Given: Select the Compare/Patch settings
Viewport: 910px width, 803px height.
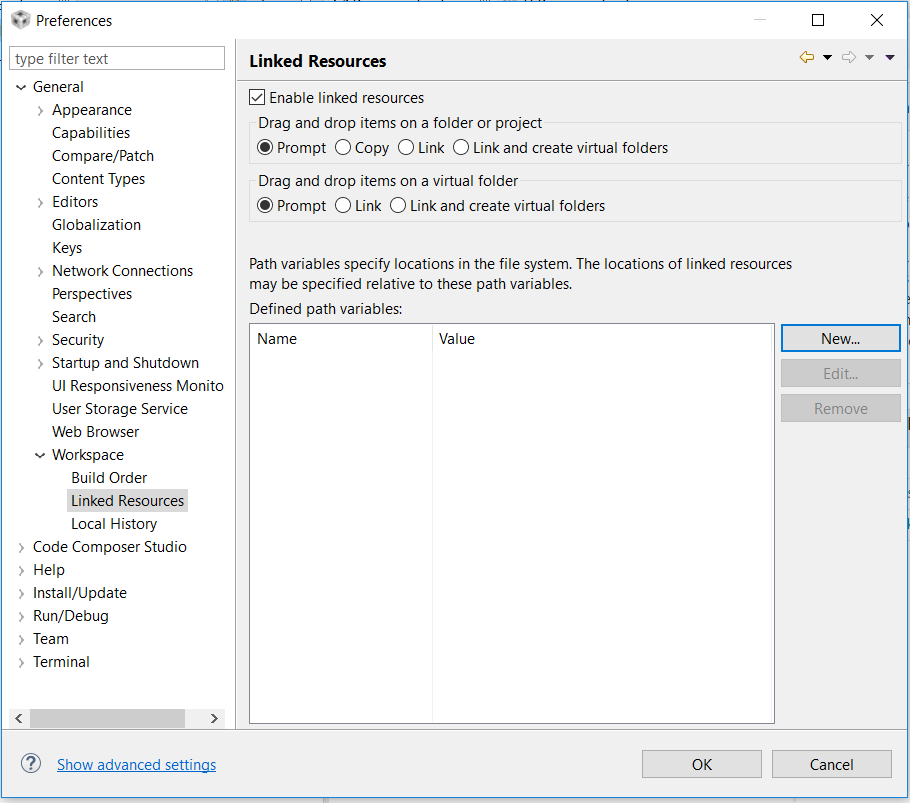Looking at the screenshot, I should [102, 155].
